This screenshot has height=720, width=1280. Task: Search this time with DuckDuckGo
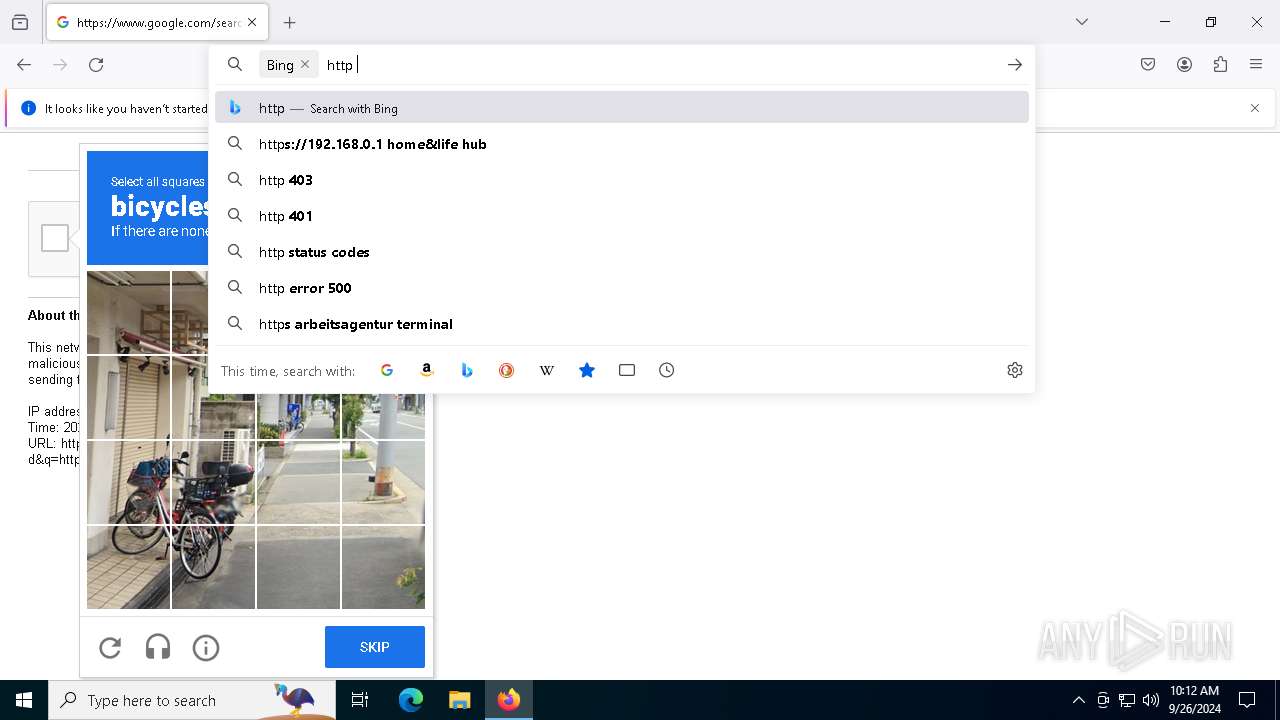coord(507,370)
